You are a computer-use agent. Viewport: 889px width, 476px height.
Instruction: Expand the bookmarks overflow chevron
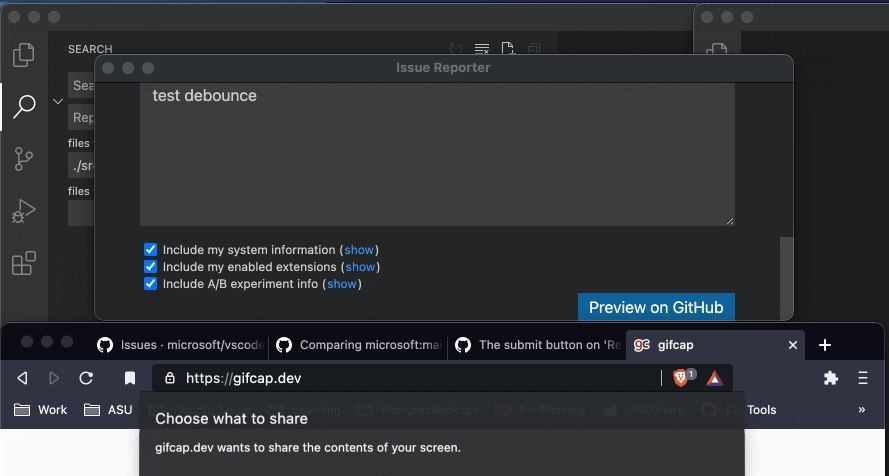click(x=862, y=410)
